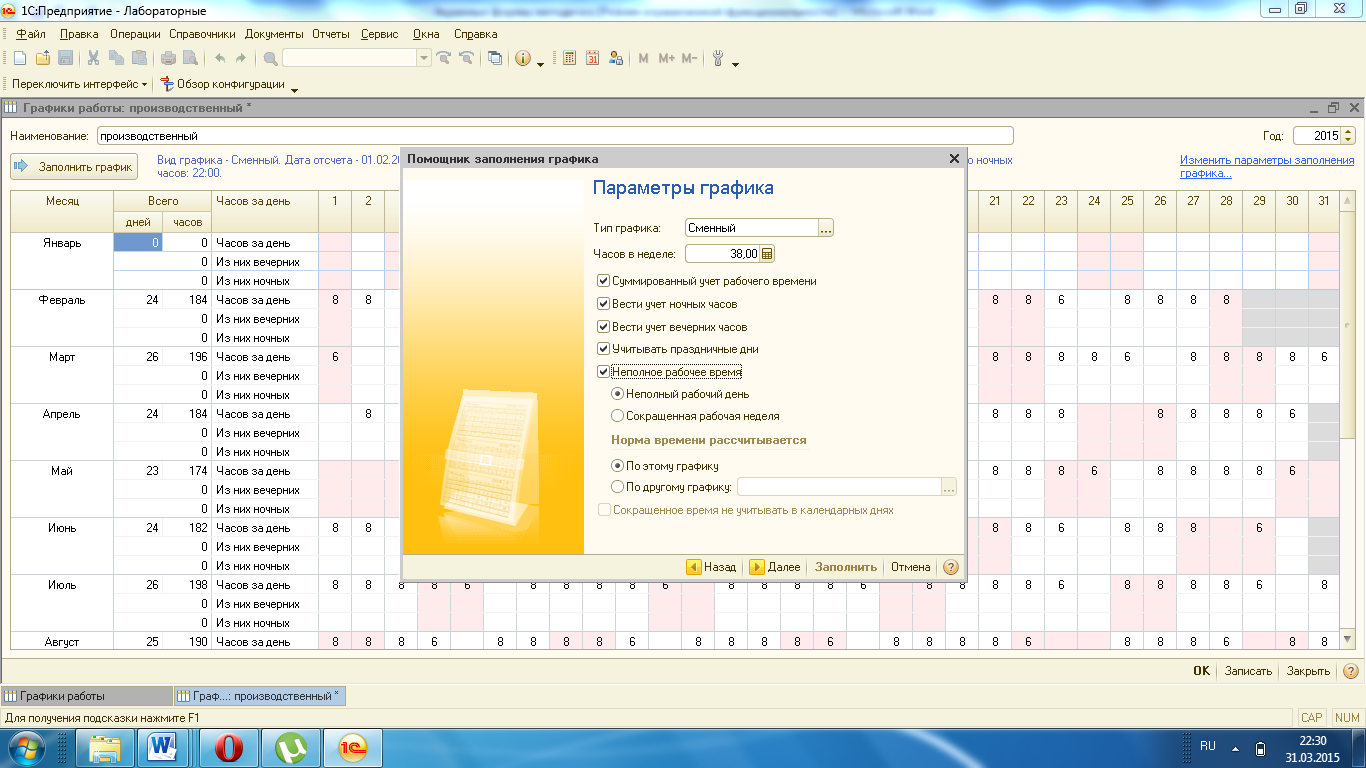The image size is (1366, 768).
Task: Click the Заполнить button in wizard
Action: pos(846,567)
